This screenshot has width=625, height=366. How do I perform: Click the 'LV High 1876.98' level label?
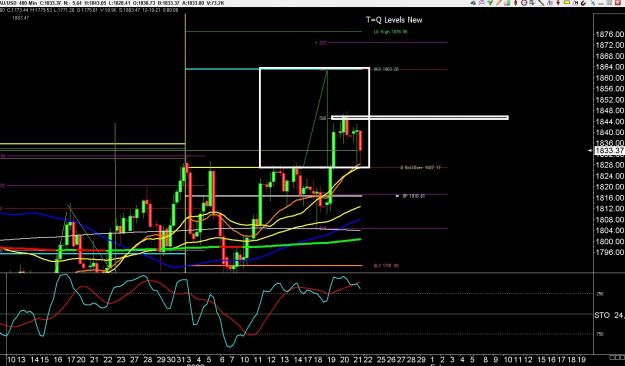click(390, 31)
